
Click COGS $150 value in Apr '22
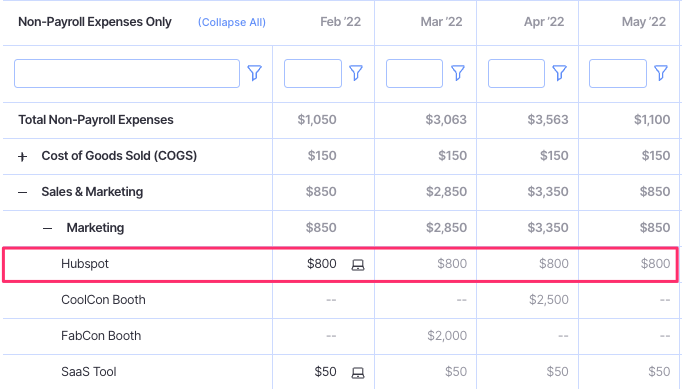[555, 156]
